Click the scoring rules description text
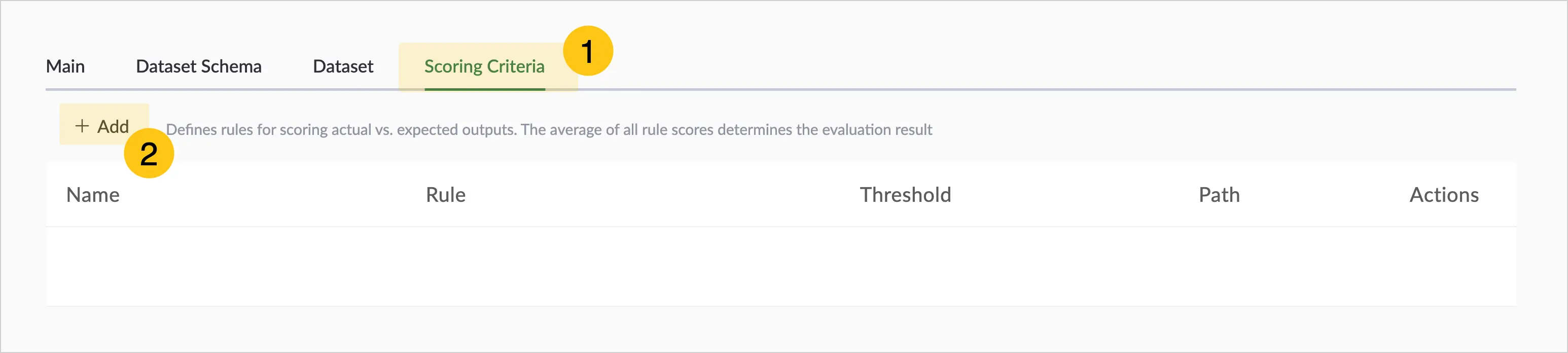The image size is (1568, 353). coord(549,130)
